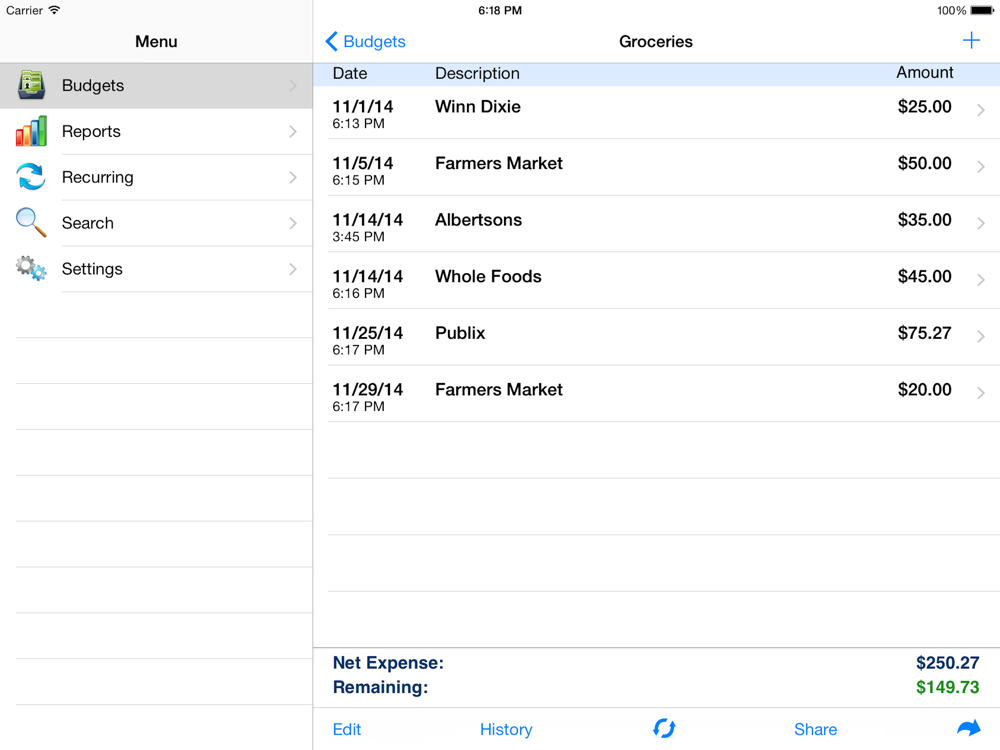This screenshot has height=750, width=1000.
Task: Open the Whole Foods transaction chevron
Action: [981, 280]
